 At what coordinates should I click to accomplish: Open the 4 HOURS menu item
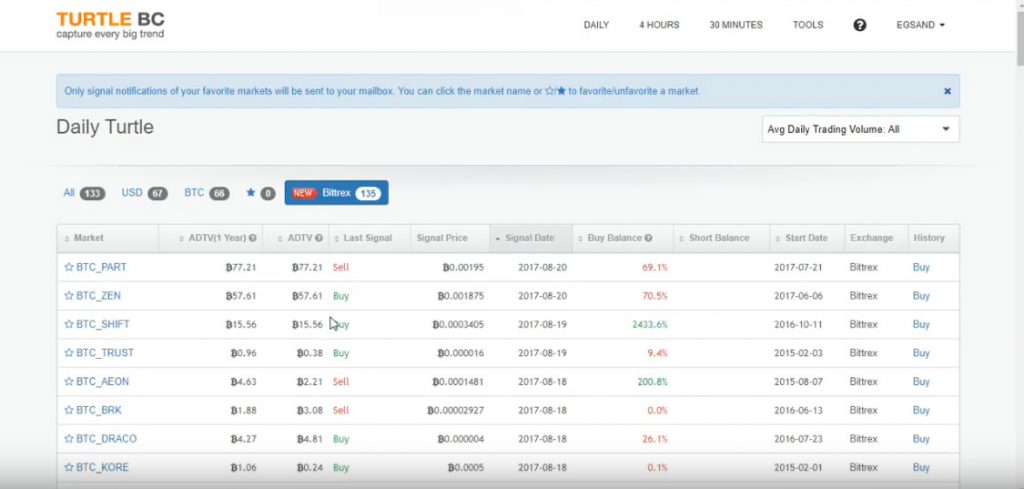coord(659,25)
